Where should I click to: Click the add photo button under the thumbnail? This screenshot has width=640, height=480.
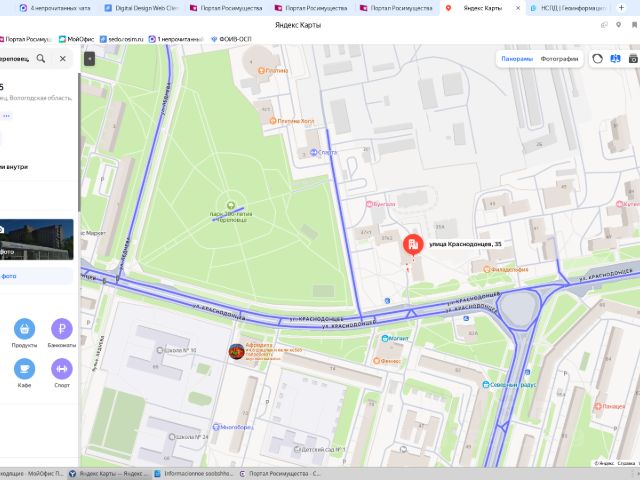37,276
